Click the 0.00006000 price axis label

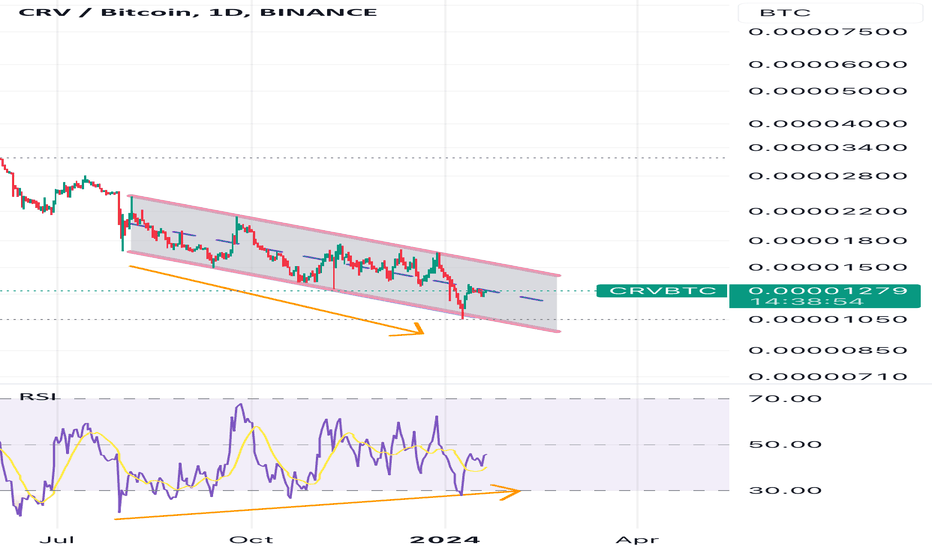coord(828,64)
